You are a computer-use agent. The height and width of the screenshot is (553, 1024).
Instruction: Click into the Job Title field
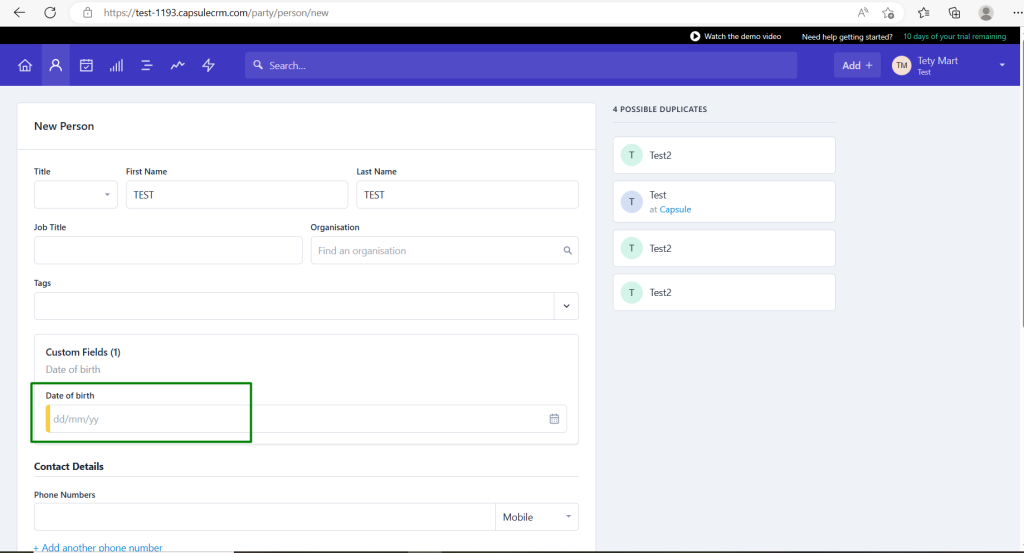click(168, 251)
